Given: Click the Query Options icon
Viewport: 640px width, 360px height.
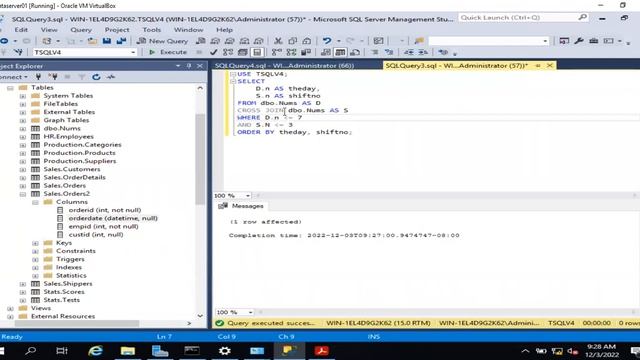Looking at the screenshot, I should pos(242,52).
